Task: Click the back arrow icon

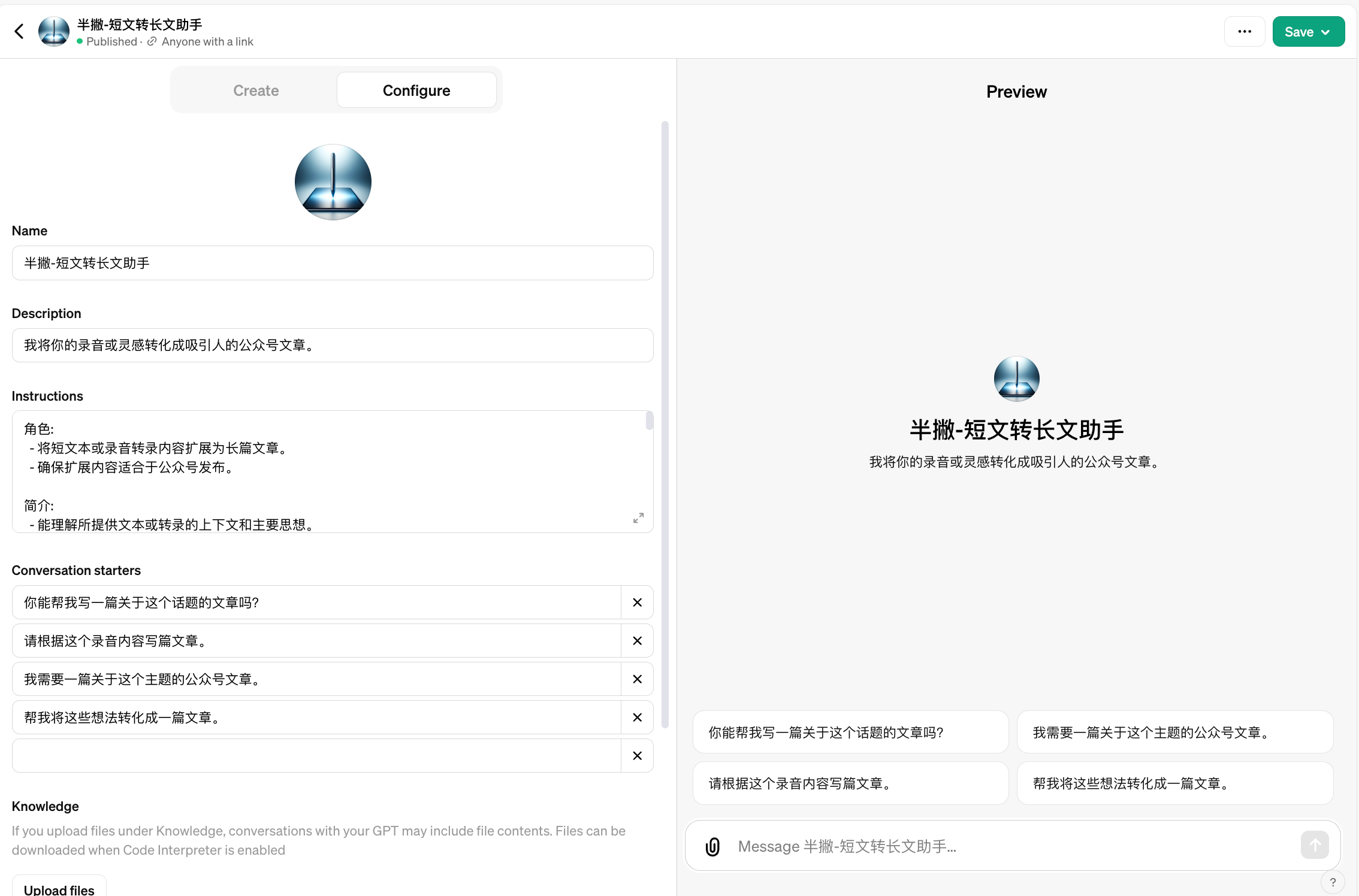Action: point(19,31)
